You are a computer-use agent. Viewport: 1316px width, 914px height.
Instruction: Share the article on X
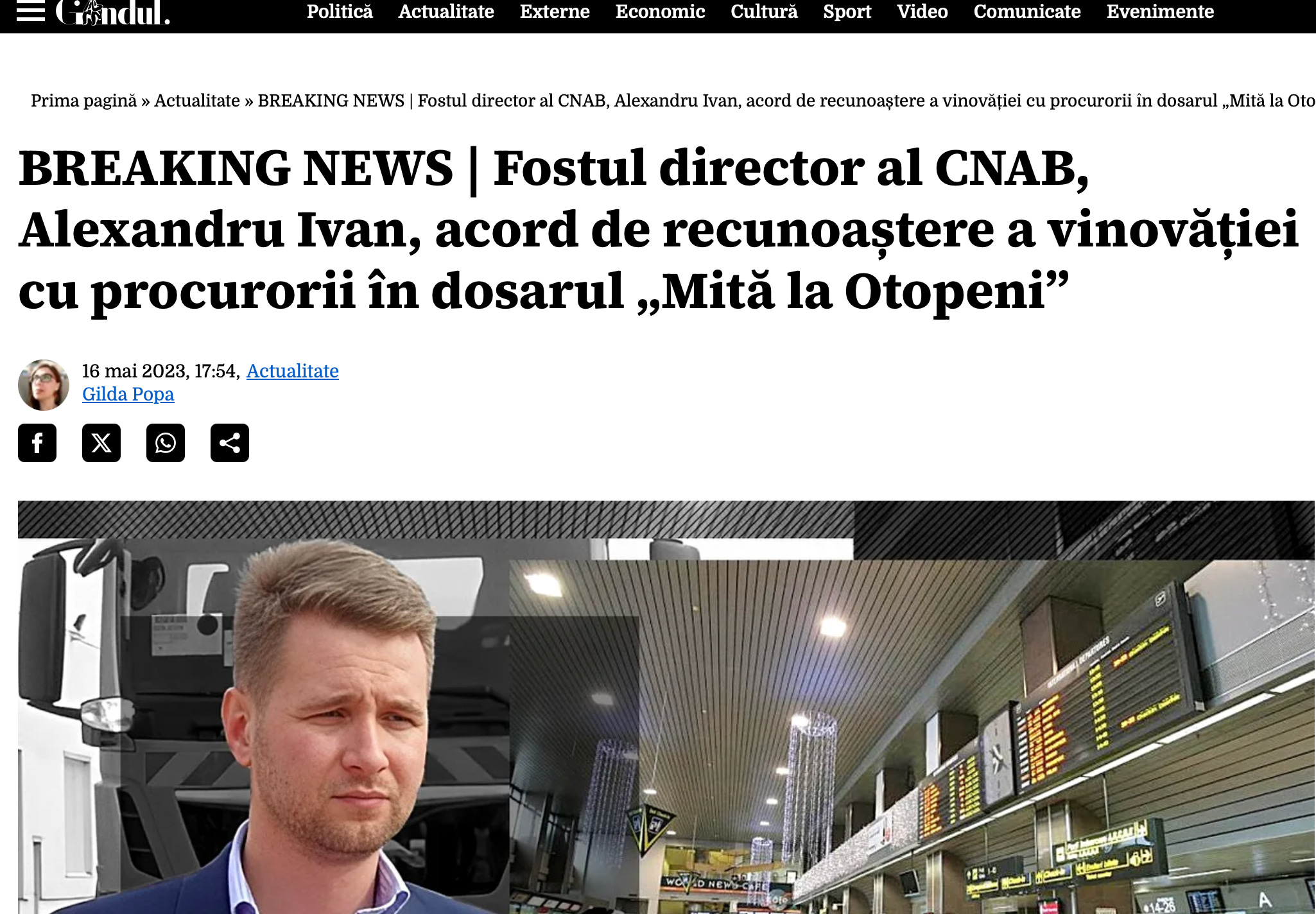point(101,443)
